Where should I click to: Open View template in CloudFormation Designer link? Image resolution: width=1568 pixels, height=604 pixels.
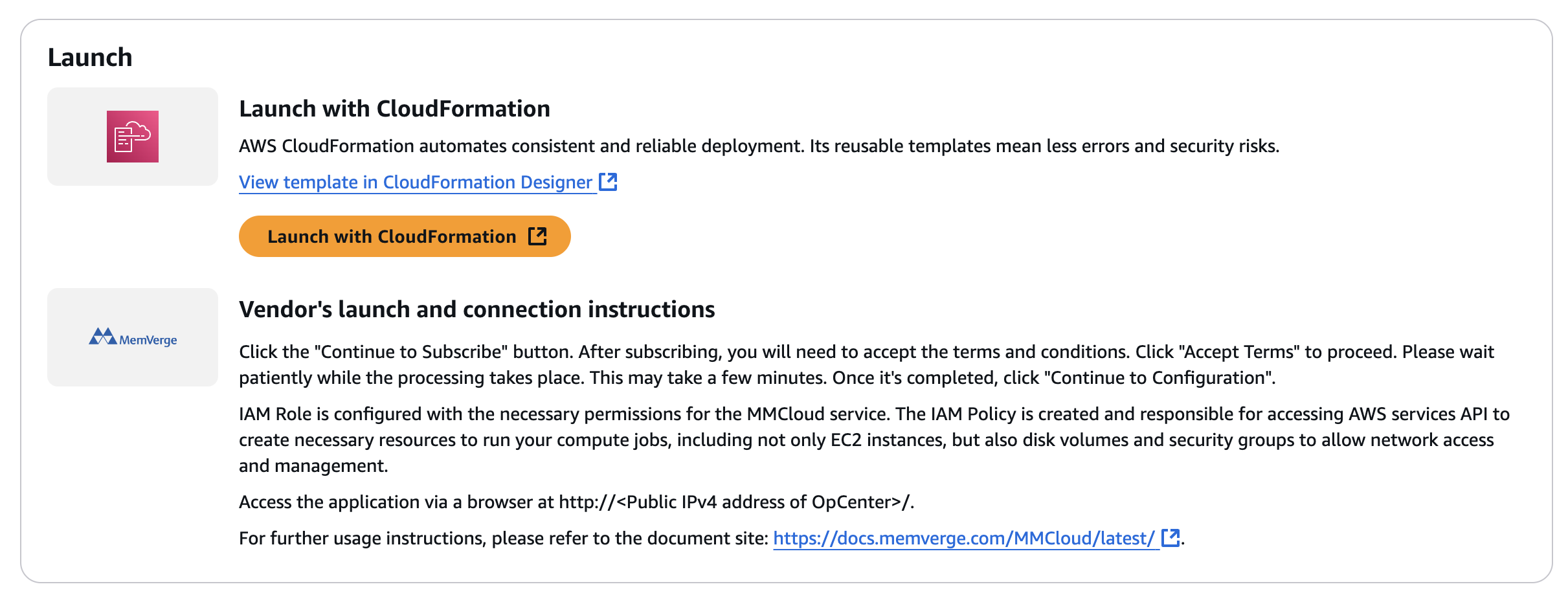point(416,183)
